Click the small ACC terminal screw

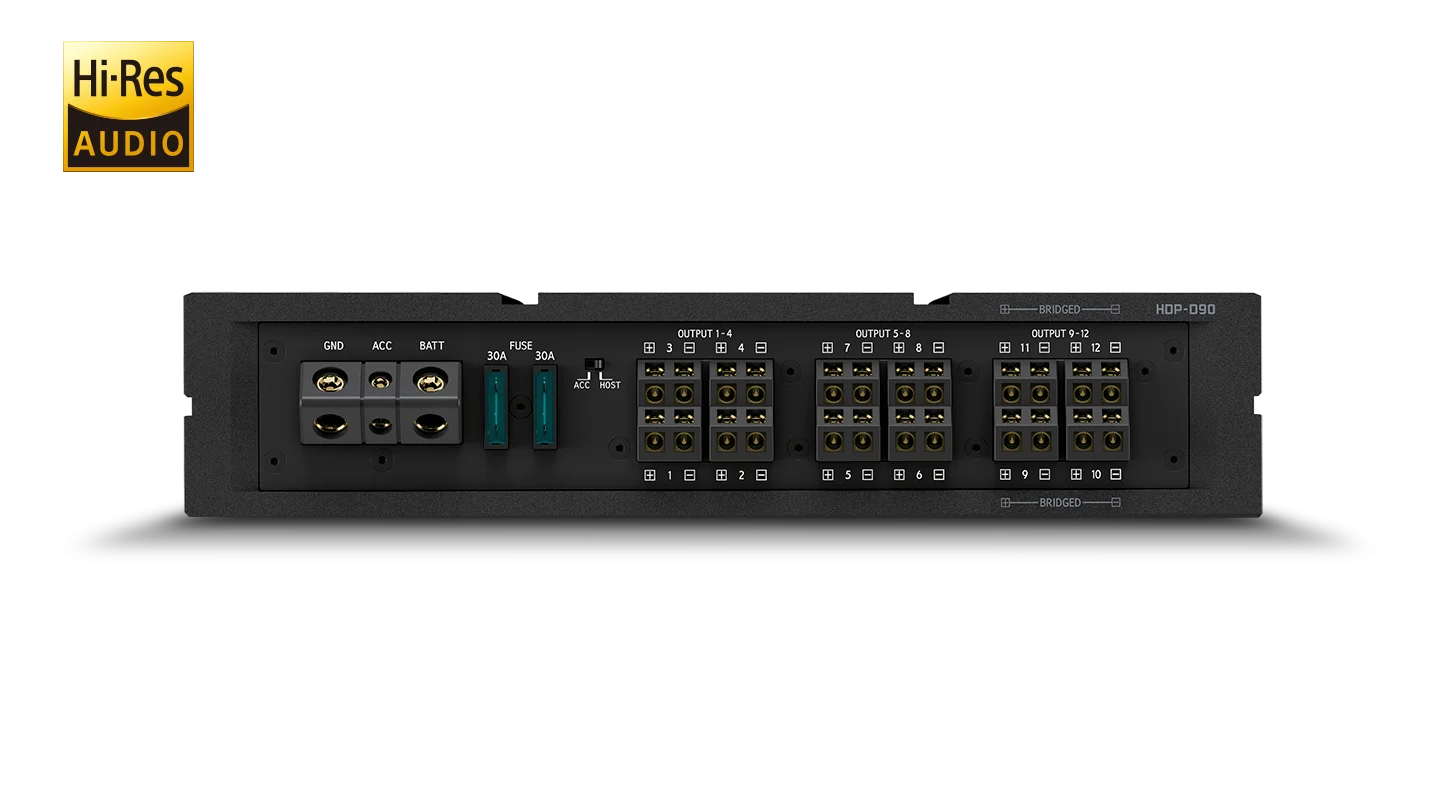[381, 382]
